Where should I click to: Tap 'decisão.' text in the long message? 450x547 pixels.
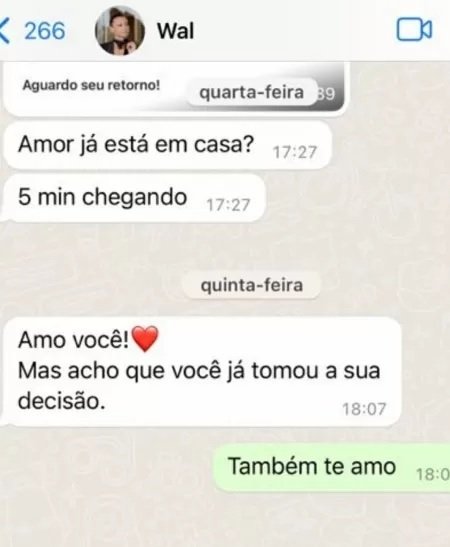pyautogui.click(x=61, y=400)
